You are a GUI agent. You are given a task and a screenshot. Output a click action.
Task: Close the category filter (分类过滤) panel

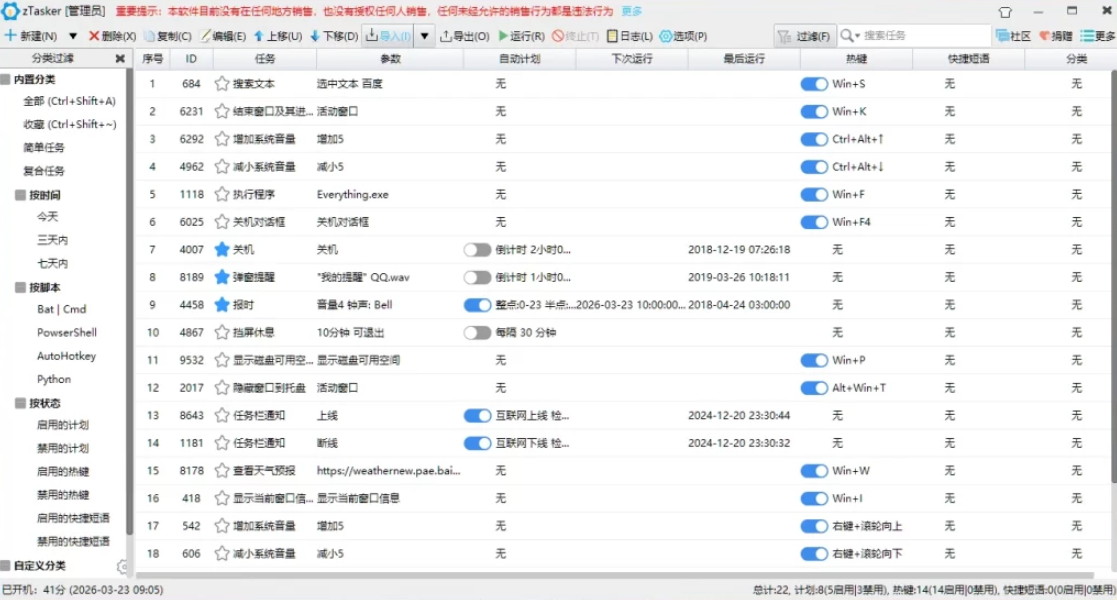120,58
